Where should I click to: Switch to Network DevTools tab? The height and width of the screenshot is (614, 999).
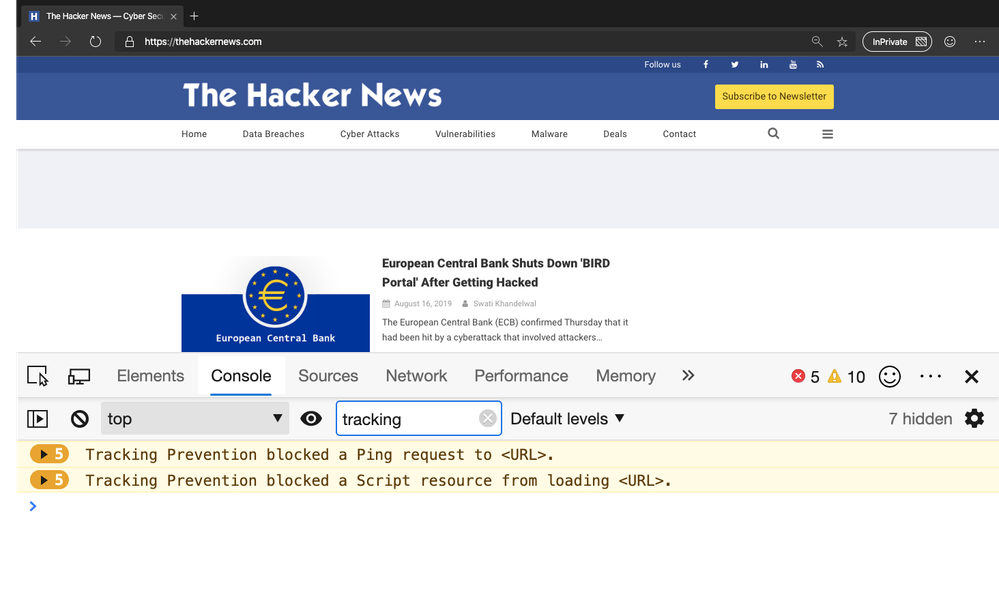[x=416, y=376]
